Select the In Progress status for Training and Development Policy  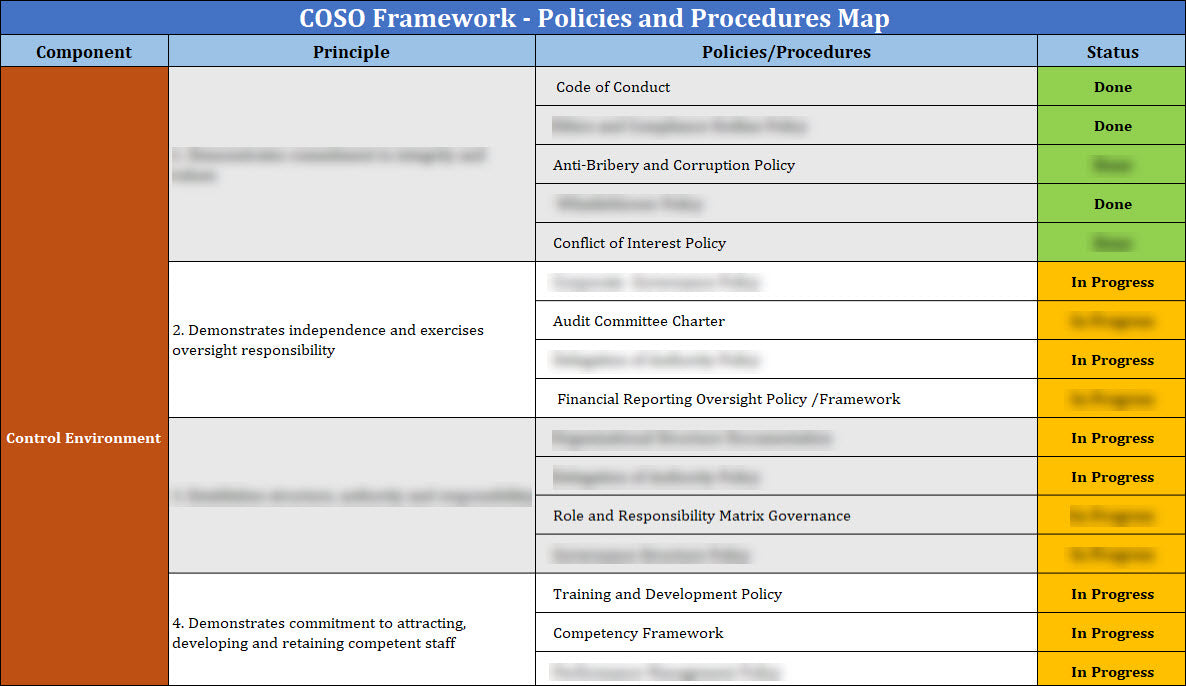pyautogui.click(x=1111, y=593)
